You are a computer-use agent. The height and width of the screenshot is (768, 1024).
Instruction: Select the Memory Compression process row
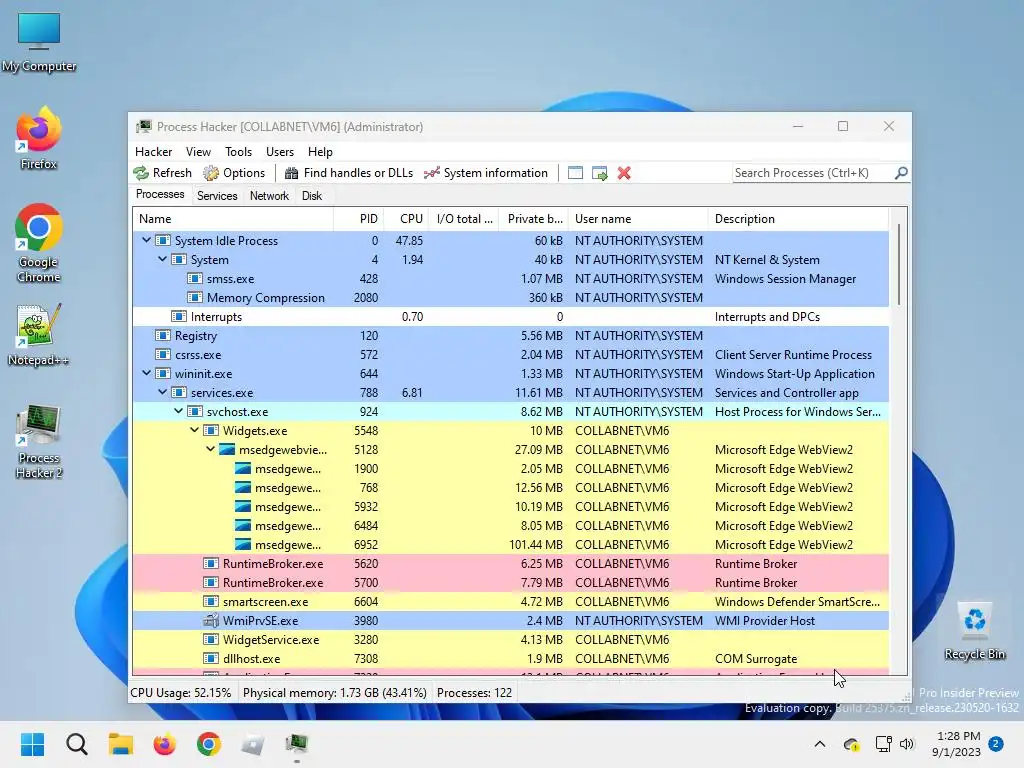point(511,298)
